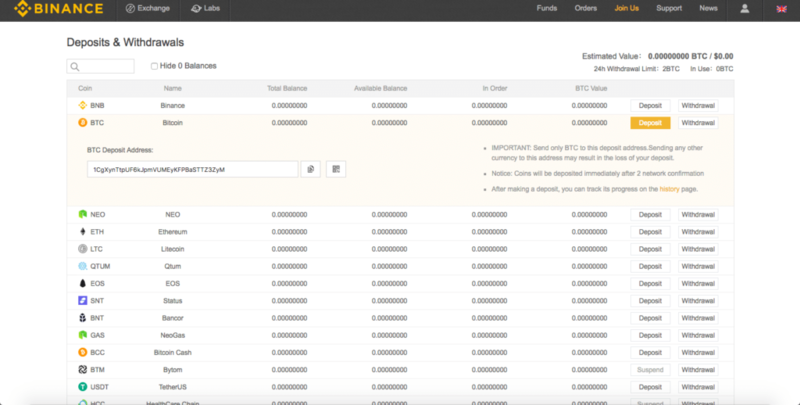
Task: Click Withdrawal for SNT
Action: 698,301
